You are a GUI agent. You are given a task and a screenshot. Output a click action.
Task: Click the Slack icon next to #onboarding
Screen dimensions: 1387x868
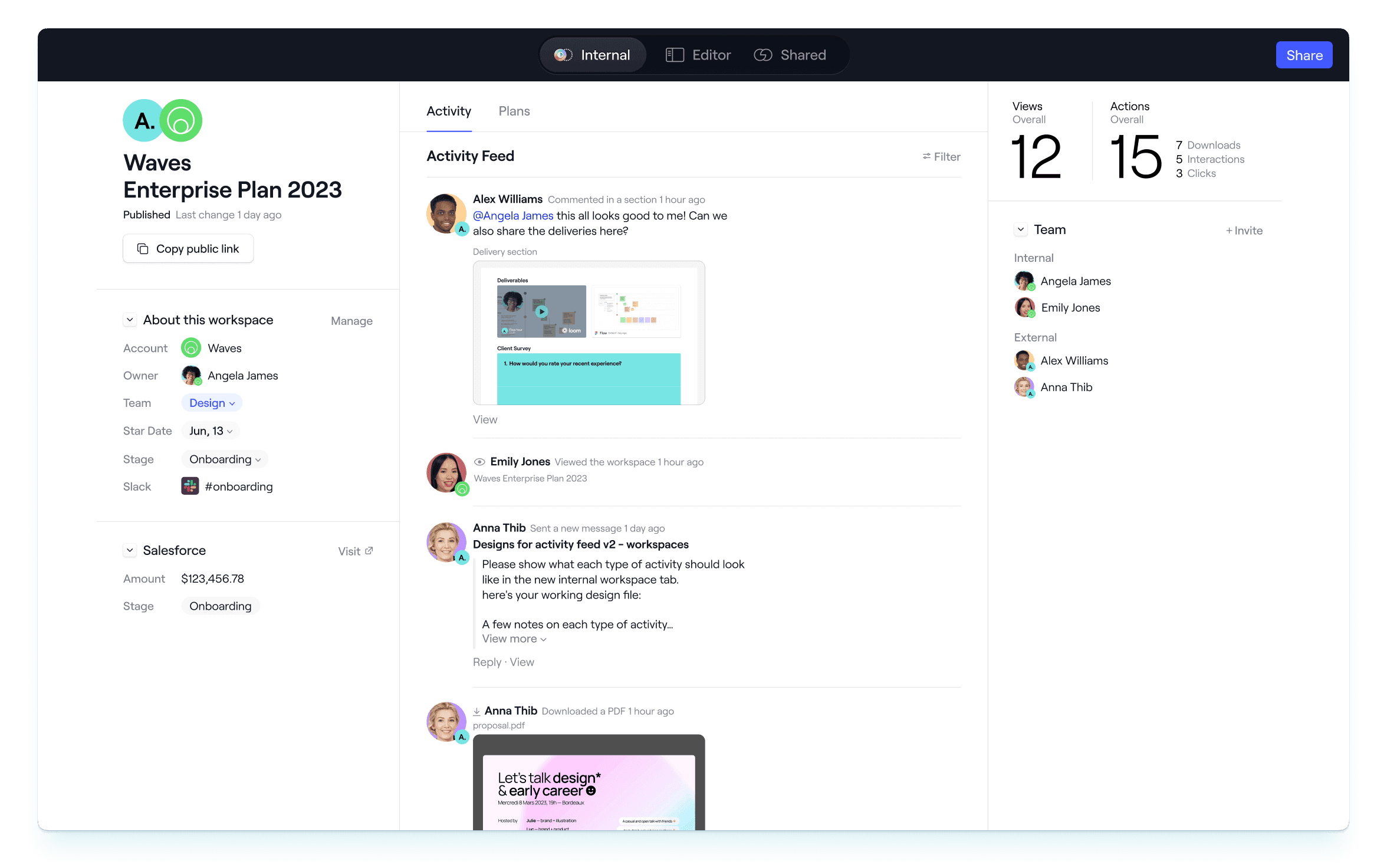tap(190, 486)
